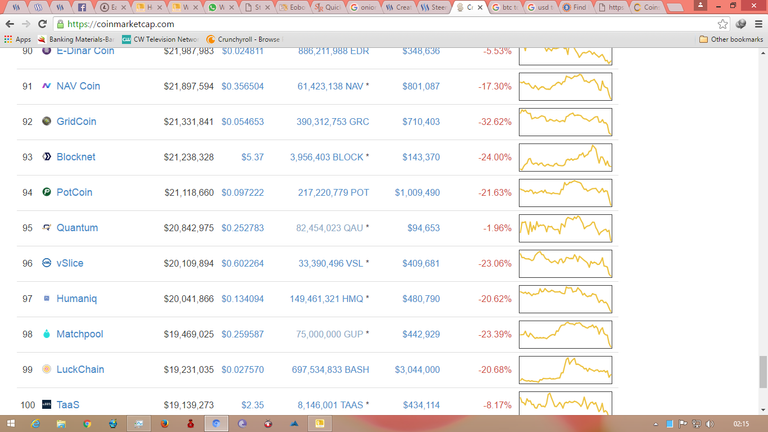The height and width of the screenshot is (432, 768).
Task: Show hidden system tray icons
Action: 655,424
